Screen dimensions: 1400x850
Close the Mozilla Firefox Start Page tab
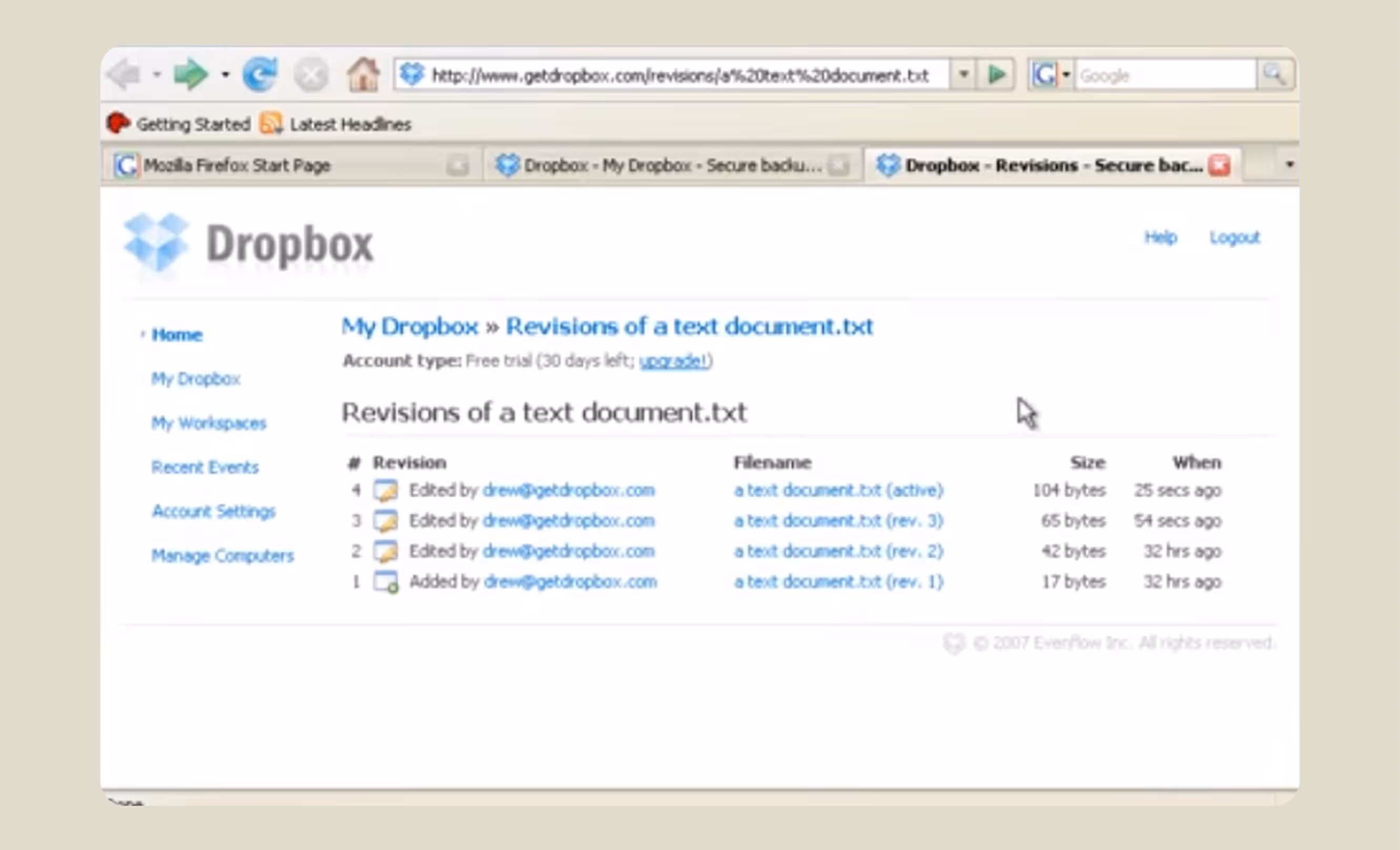pos(457,165)
